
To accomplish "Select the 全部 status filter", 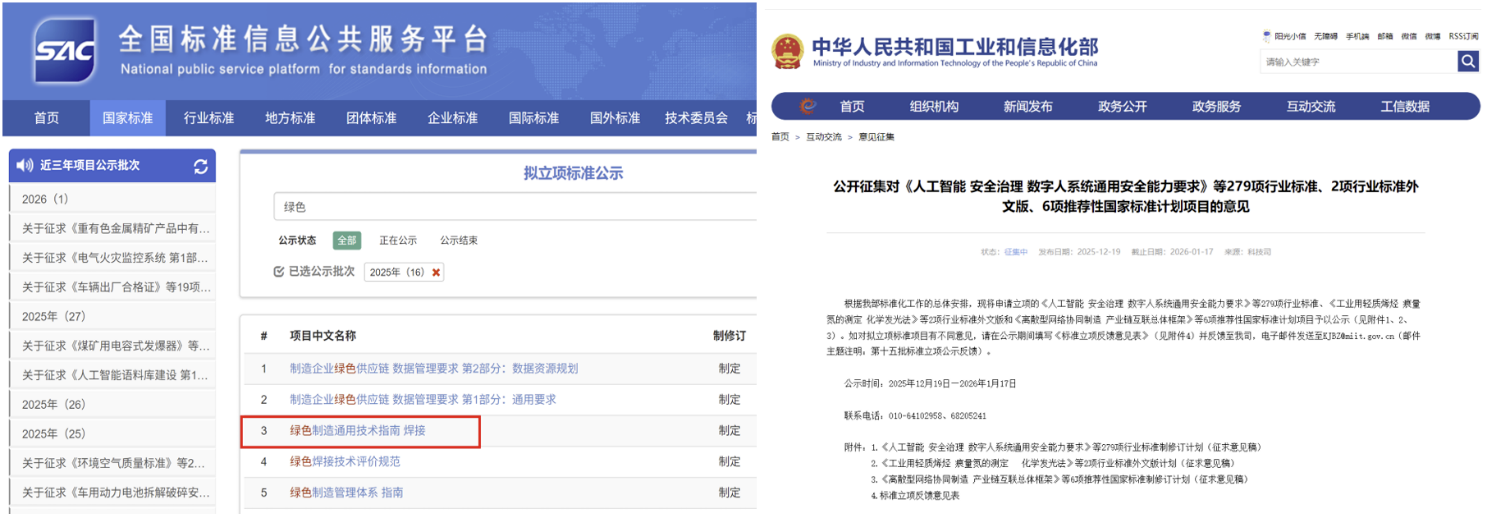I will coord(347,240).
